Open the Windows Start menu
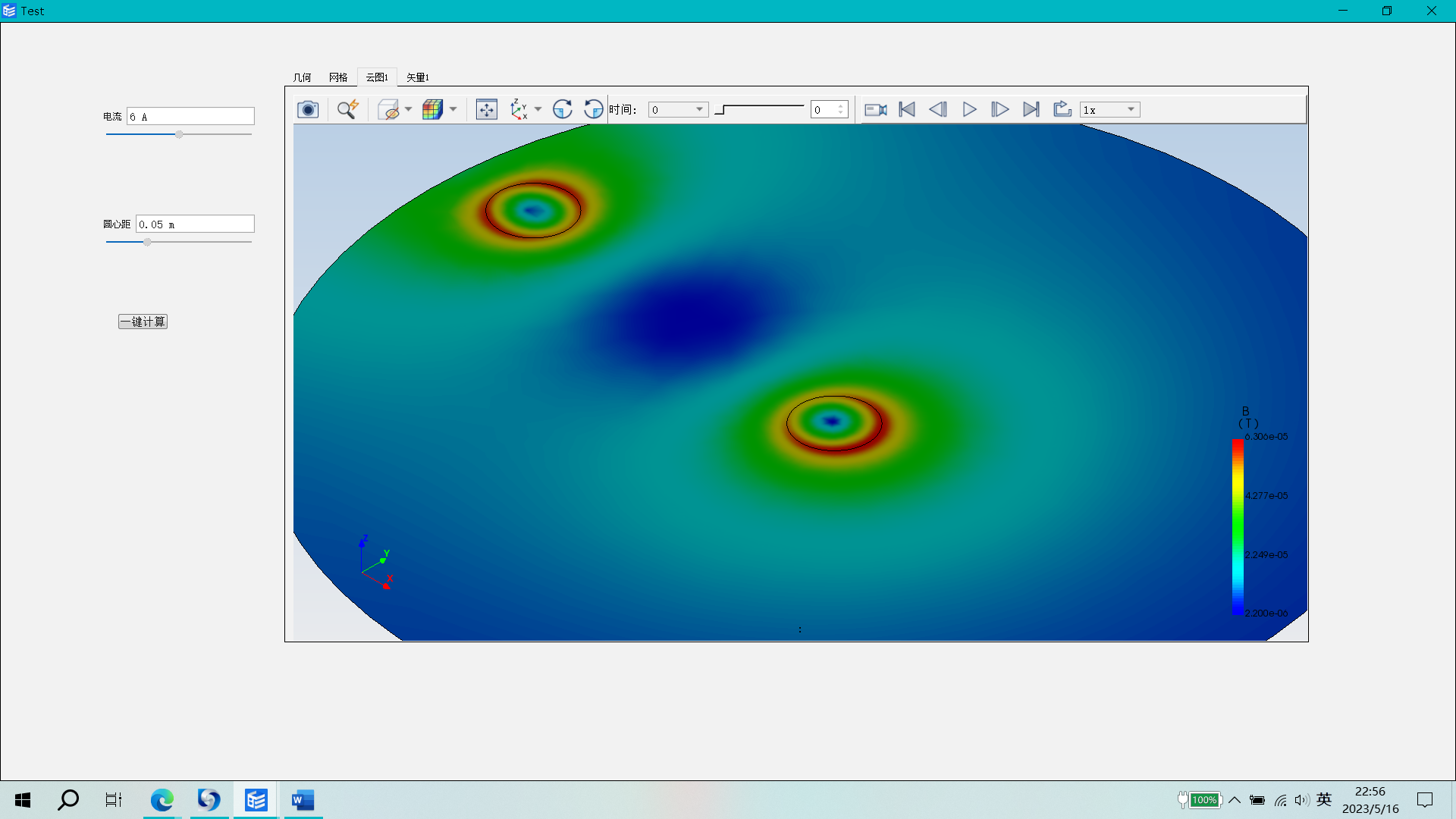This screenshot has height=819, width=1456. point(23,800)
